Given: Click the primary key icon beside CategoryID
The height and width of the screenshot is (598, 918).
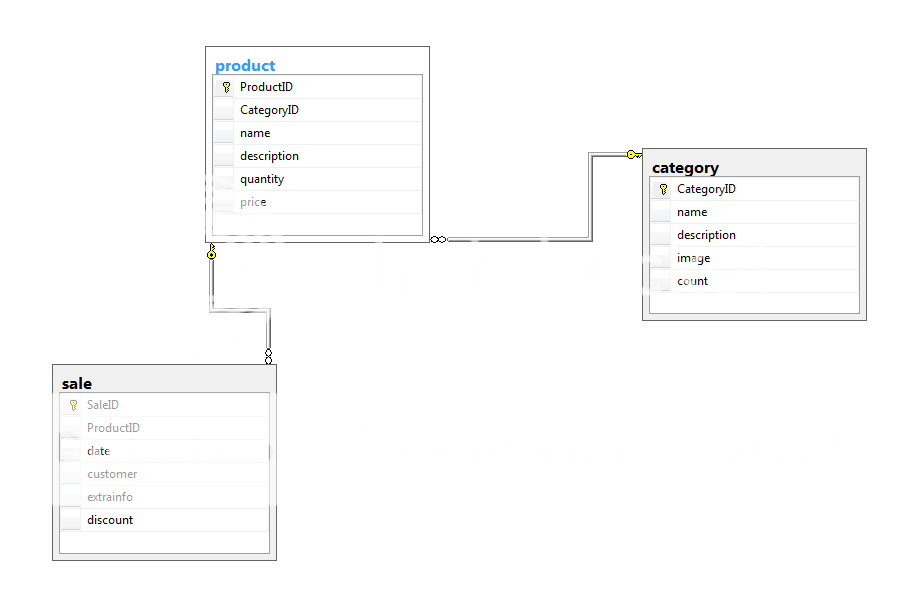Looking at the screenshot, I should tap(661, 188).
